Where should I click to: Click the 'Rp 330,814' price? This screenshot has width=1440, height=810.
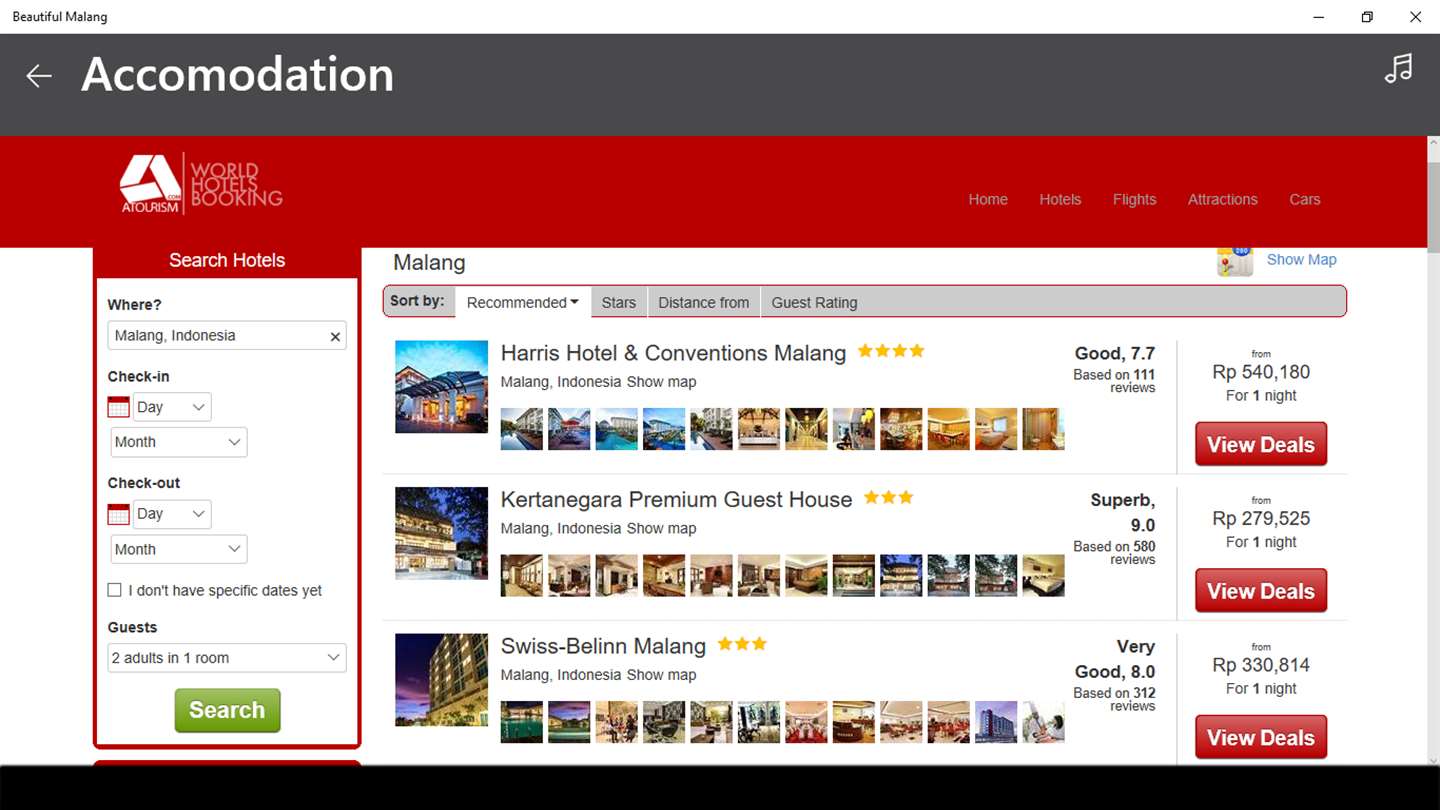click(x=1261, y=665)
